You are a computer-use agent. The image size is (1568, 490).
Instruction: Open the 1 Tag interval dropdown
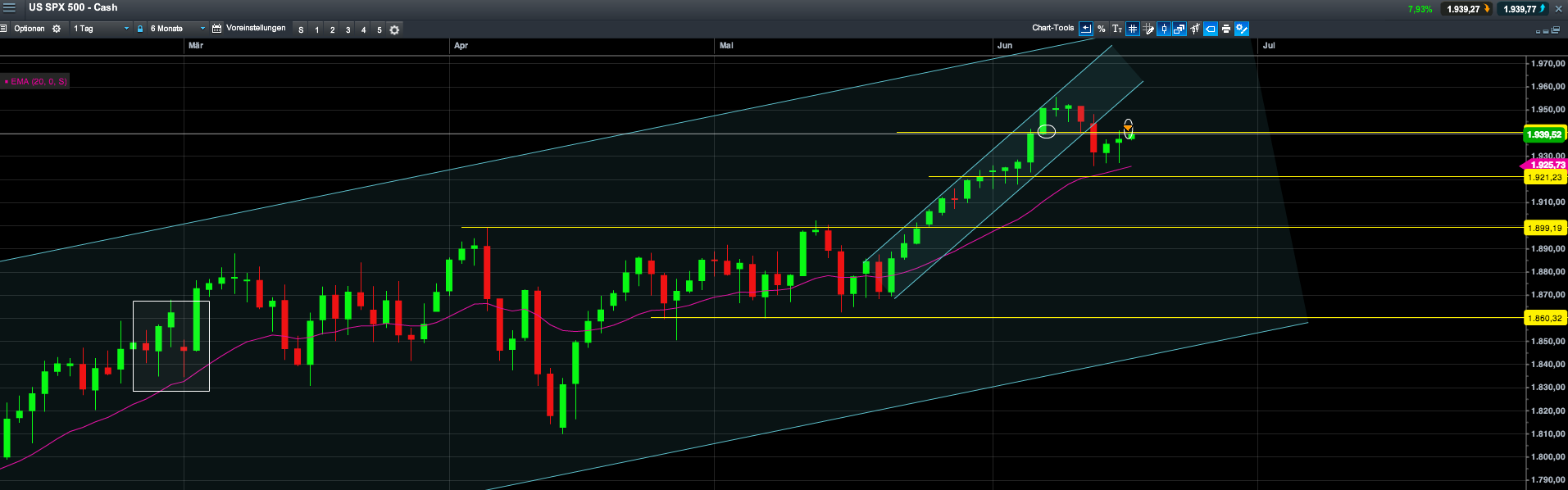coord(100,29)
